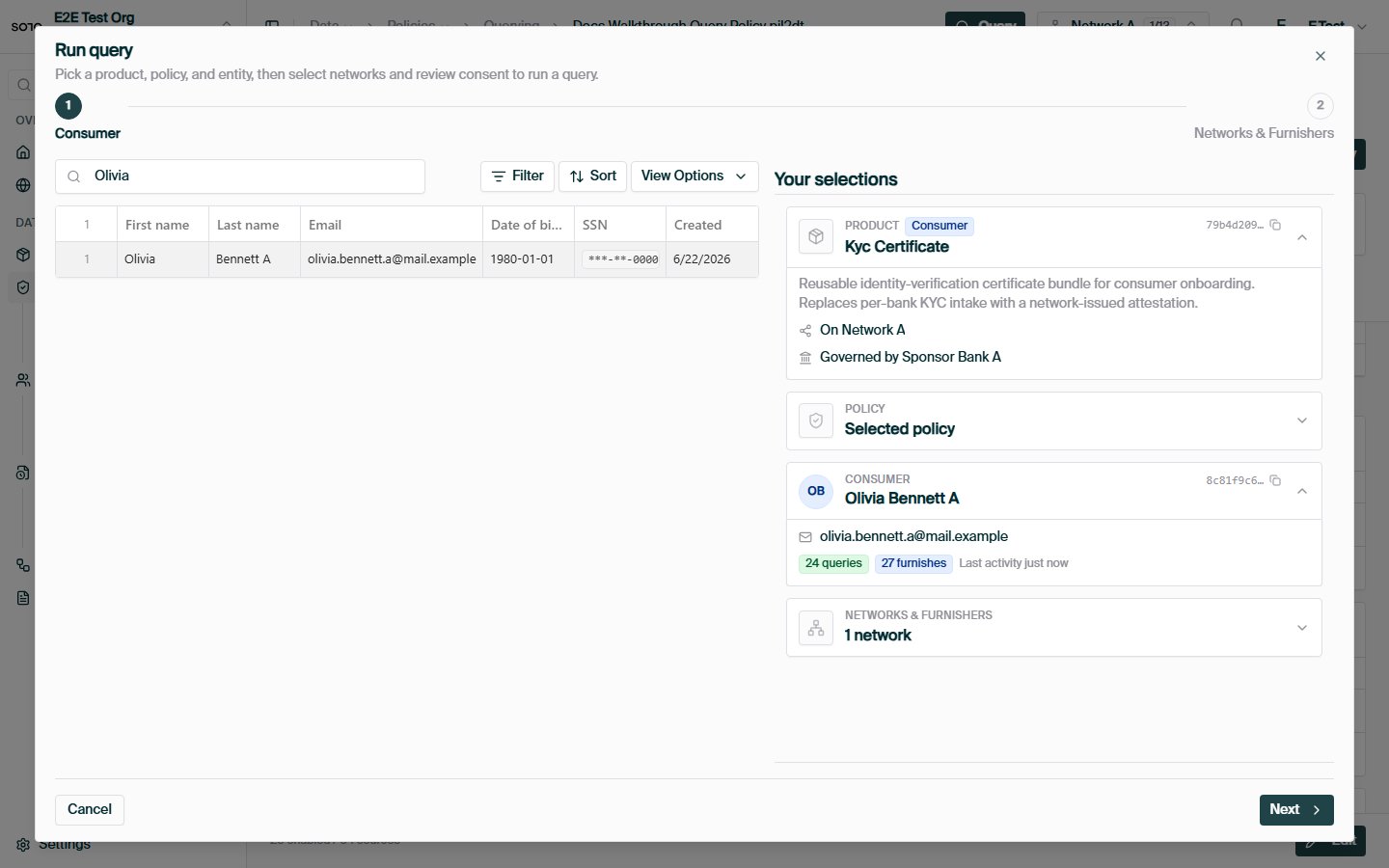1389x868 pixels.
Task: Click the document icon in the background sidebar
Action: 23,598
